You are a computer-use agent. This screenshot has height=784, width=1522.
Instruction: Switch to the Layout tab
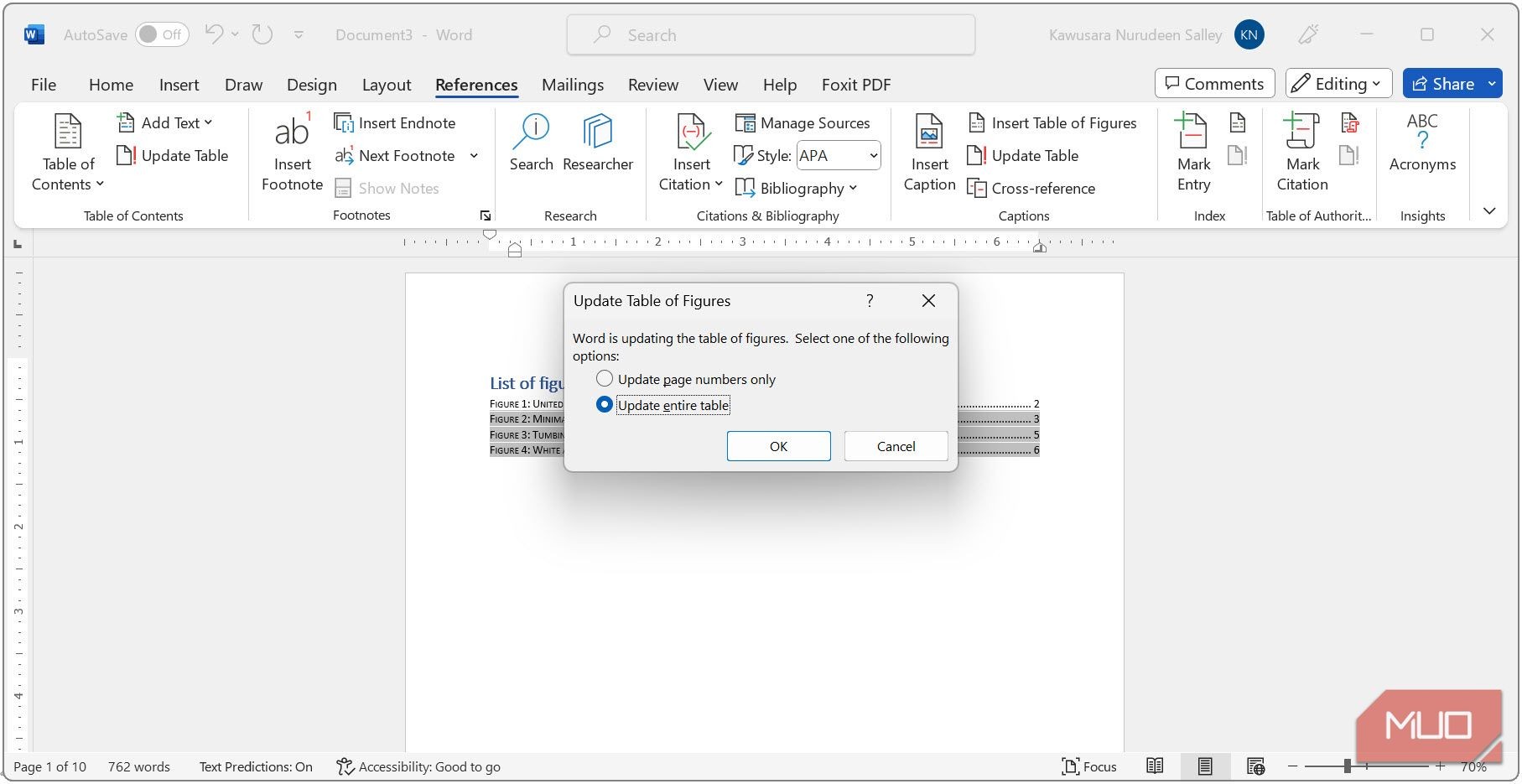[x=387, y=85]
